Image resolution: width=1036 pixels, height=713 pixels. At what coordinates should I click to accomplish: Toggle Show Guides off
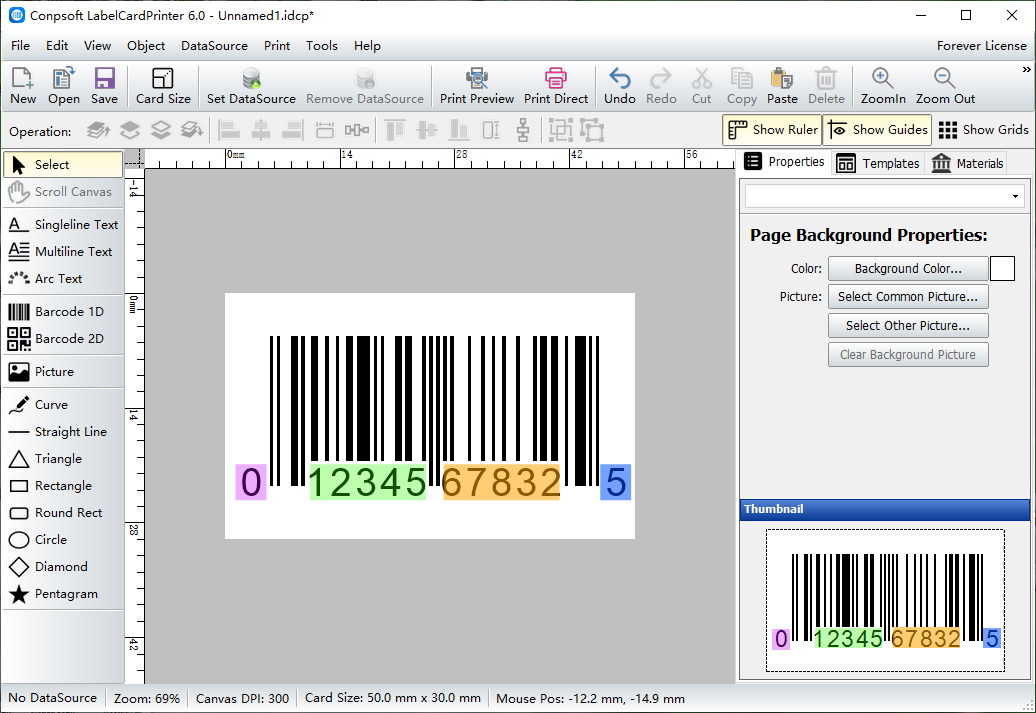point(877,130)
